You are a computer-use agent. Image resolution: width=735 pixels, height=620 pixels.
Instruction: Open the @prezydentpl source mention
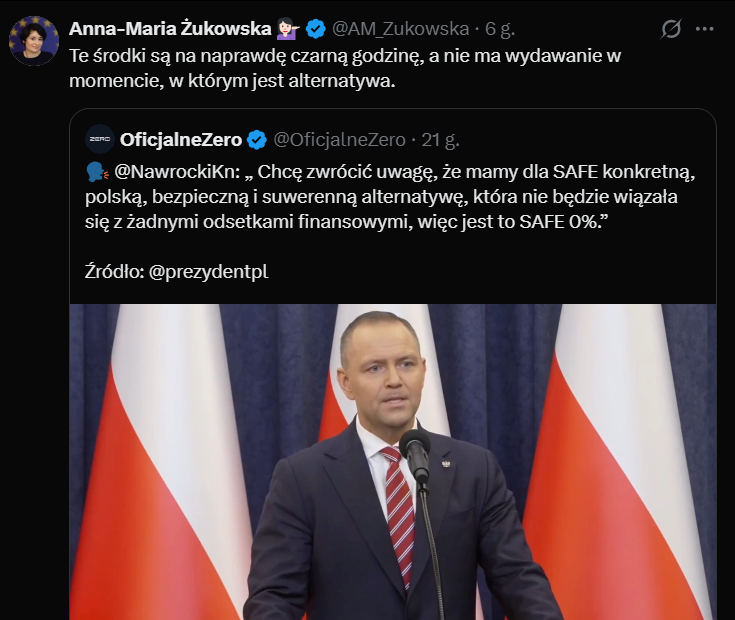click(x=210, y=271)
